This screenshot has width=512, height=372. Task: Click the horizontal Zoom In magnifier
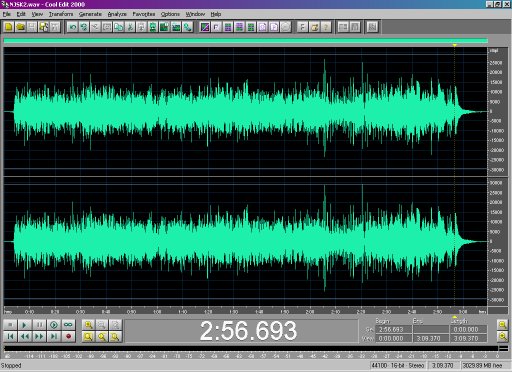tap(89, 324)
